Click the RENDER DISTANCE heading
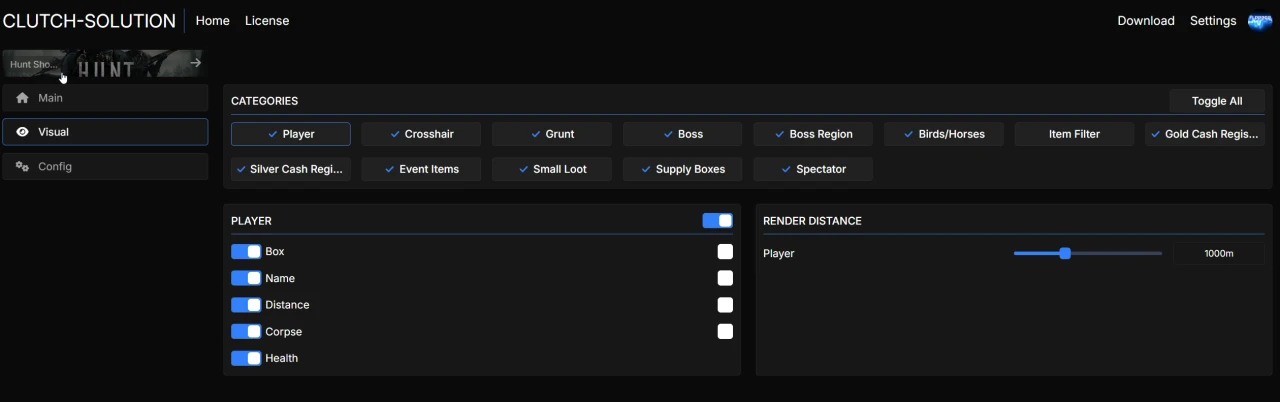 (812, 221)
